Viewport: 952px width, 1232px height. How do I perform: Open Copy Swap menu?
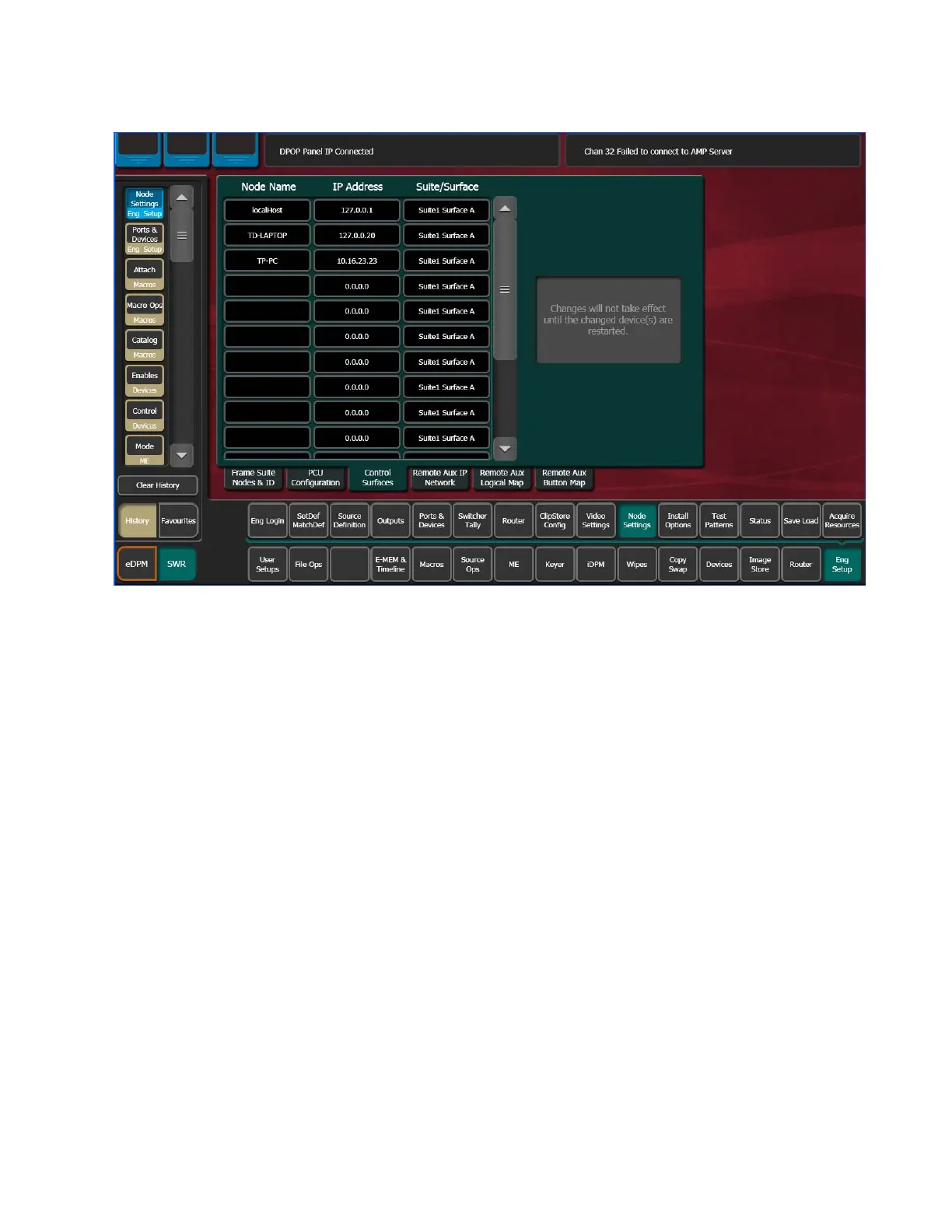678,565
